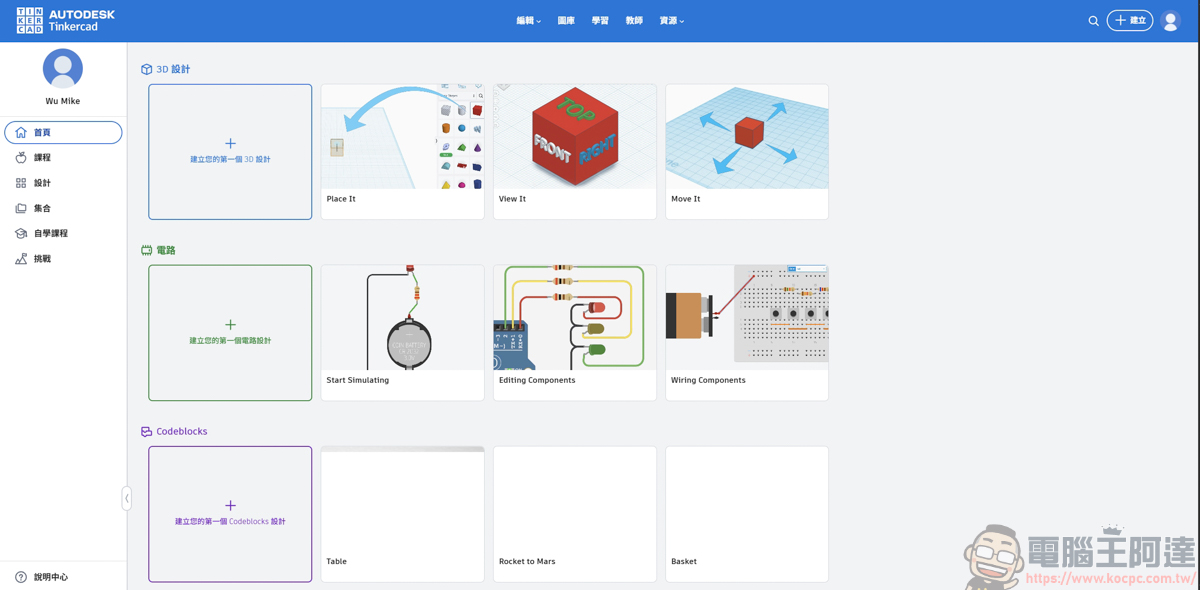
Task: Open the View It cube thumbnail
Action: [575, 136]
